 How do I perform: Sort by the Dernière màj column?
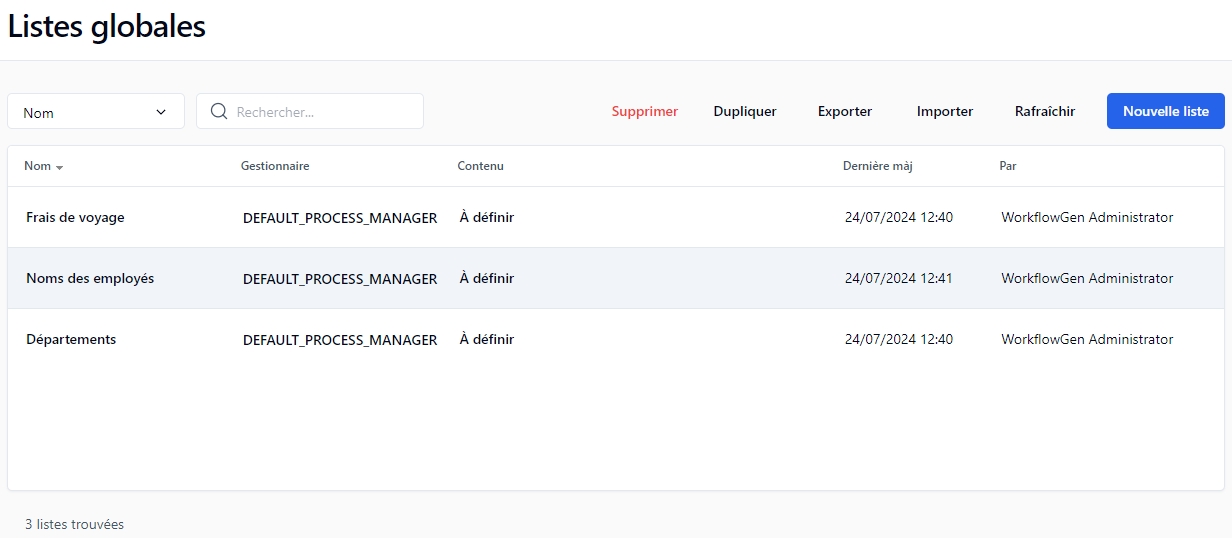pos(878,166)
